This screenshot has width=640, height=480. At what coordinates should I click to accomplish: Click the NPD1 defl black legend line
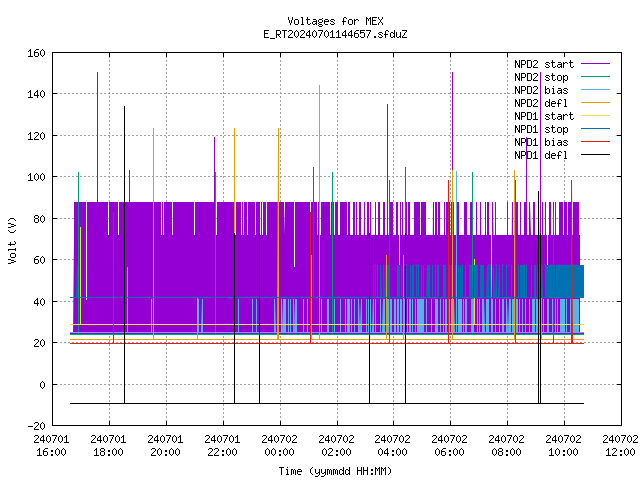[x=596, y=155]
